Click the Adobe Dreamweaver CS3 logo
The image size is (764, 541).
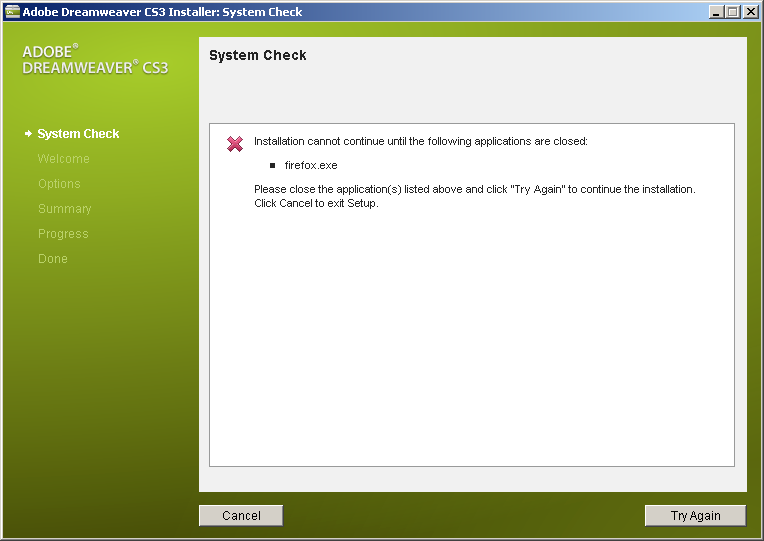[95, 60]
